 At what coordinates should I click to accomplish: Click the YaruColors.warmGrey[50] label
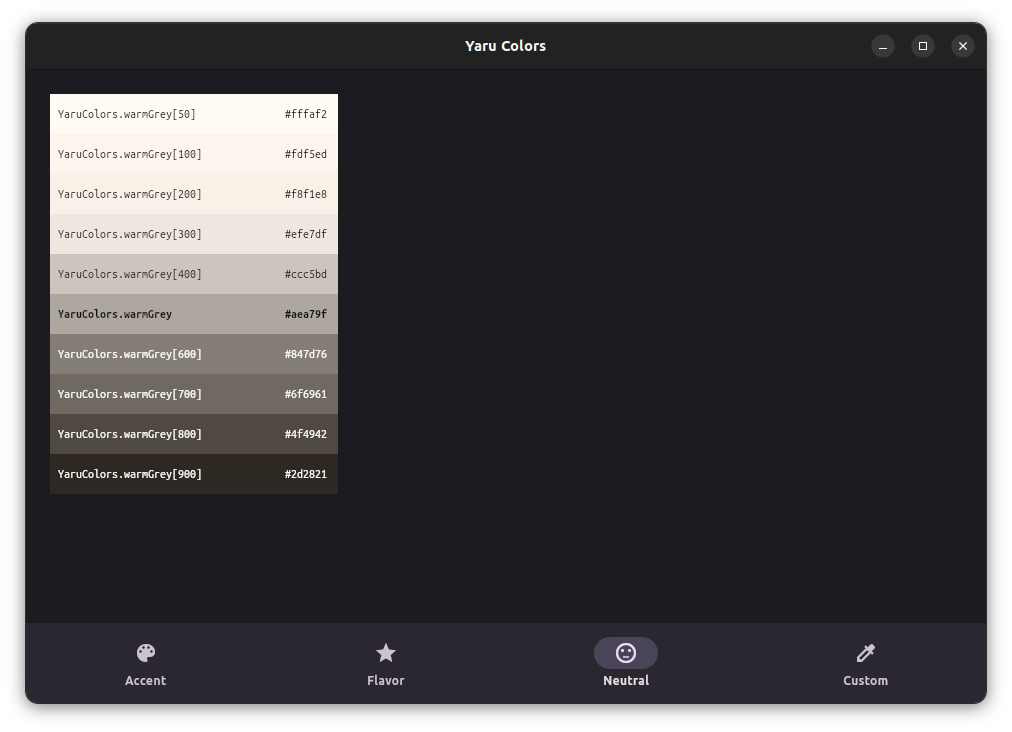tap(126, 114)
